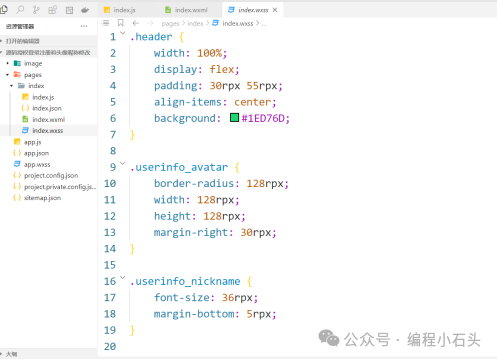Click the 'height: 128rpx;' line
This screenshot has width=497, height=360.
pyautogui.click(x=200, y=216)
